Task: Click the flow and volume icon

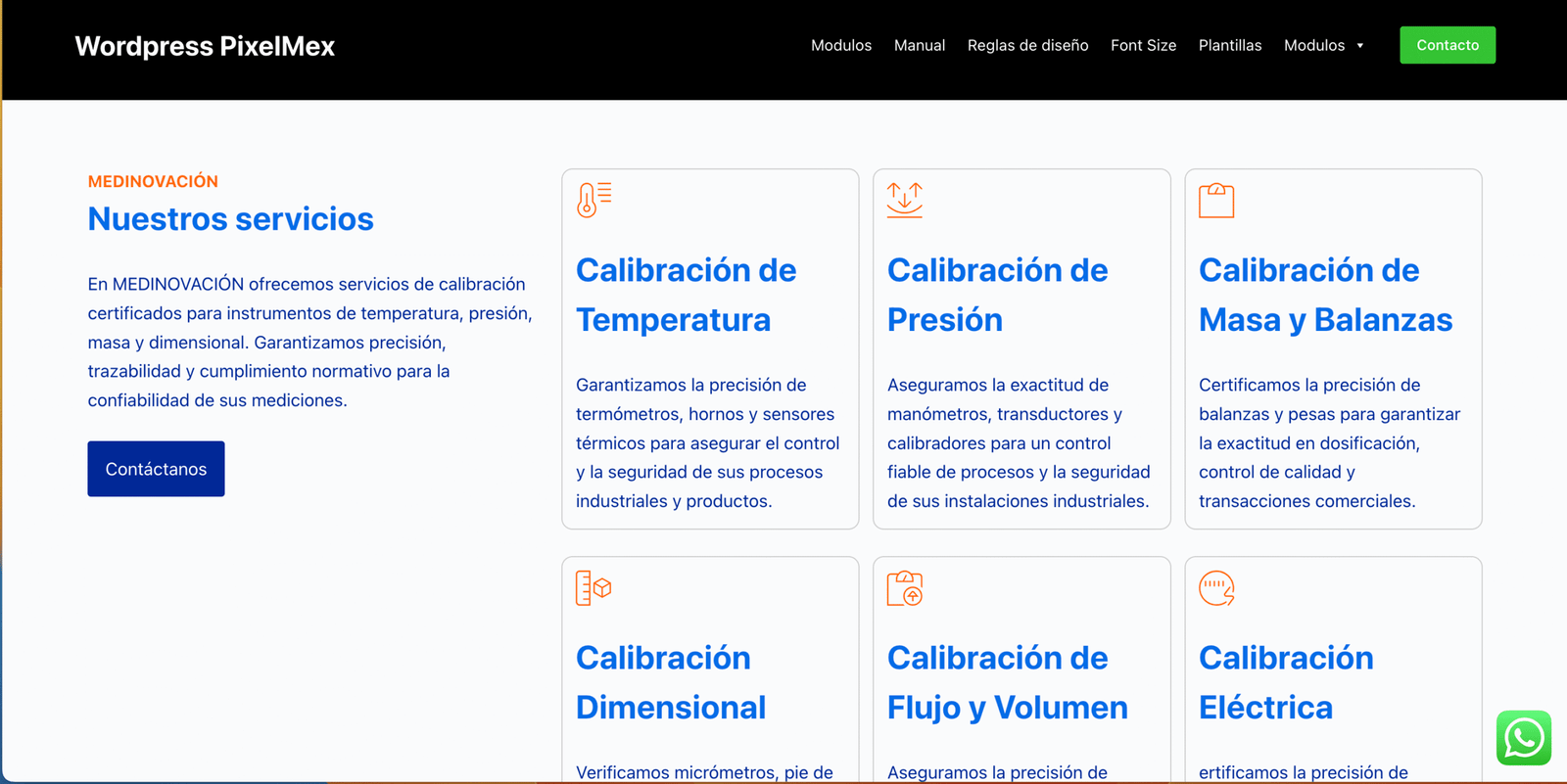Action: pyautogui.click(x=904, y=588)
